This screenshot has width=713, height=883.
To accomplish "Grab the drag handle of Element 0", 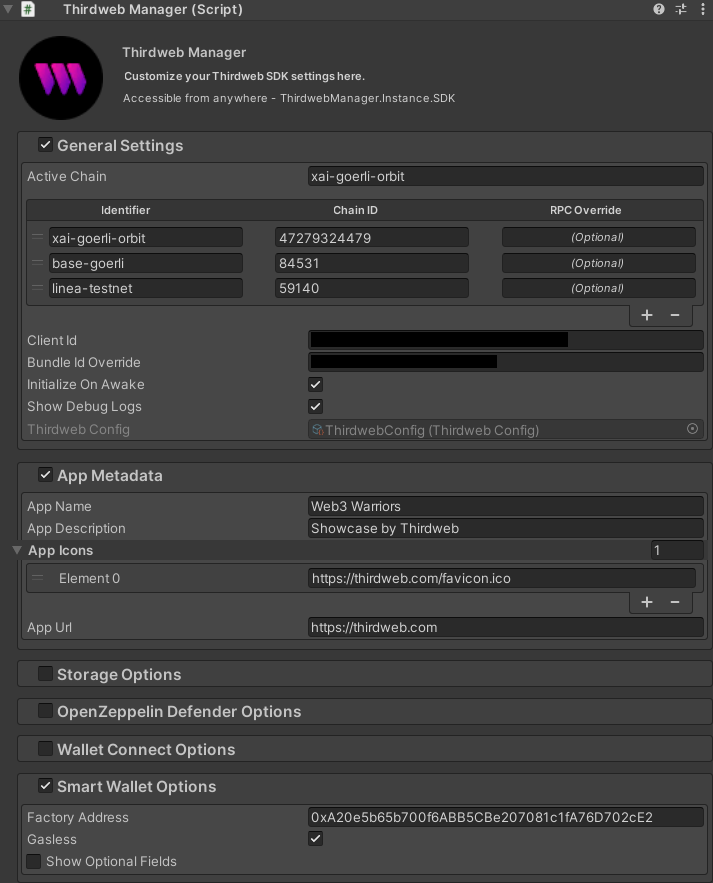I will tap(37, 577).
